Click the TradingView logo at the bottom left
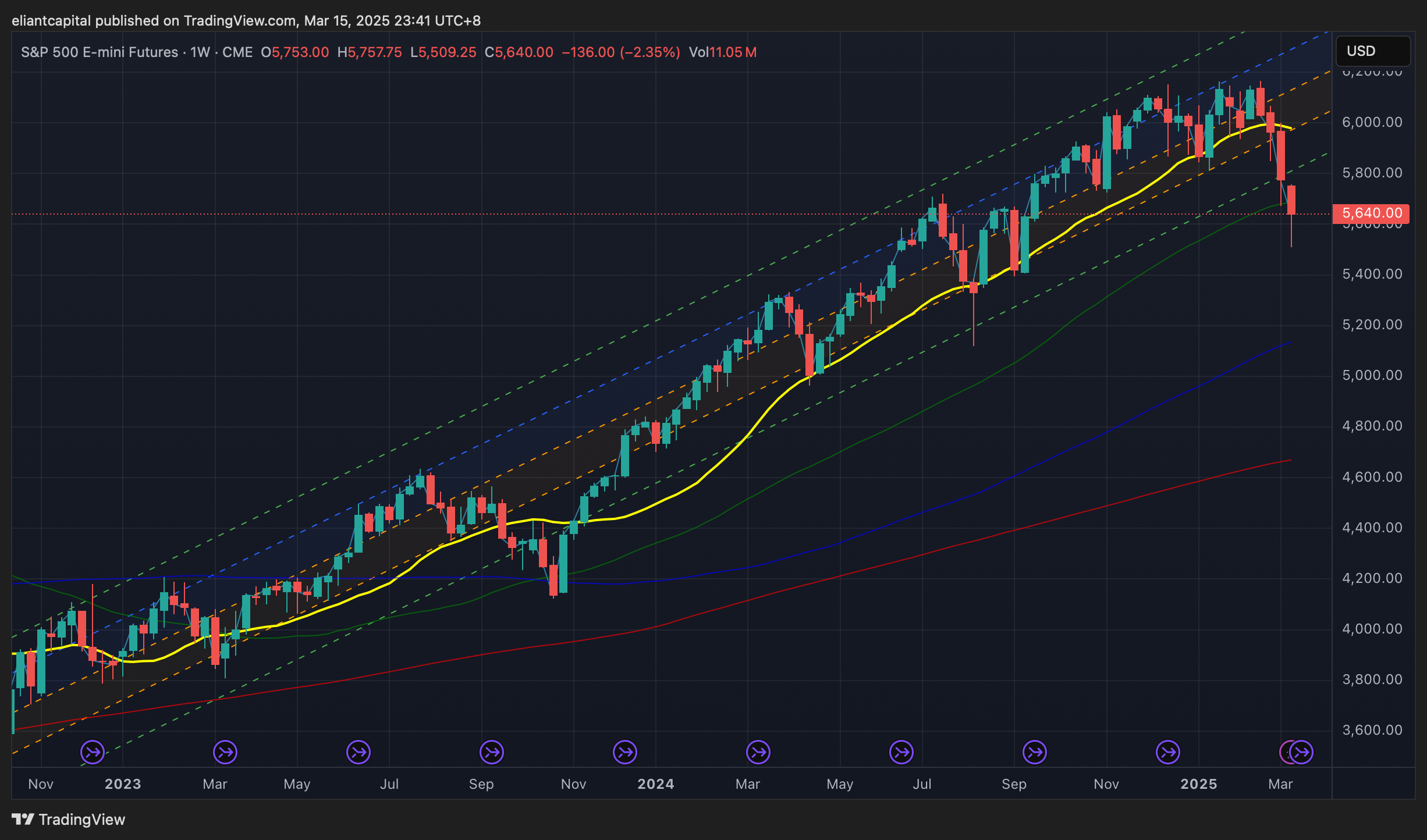 click(x=69, y=820)
